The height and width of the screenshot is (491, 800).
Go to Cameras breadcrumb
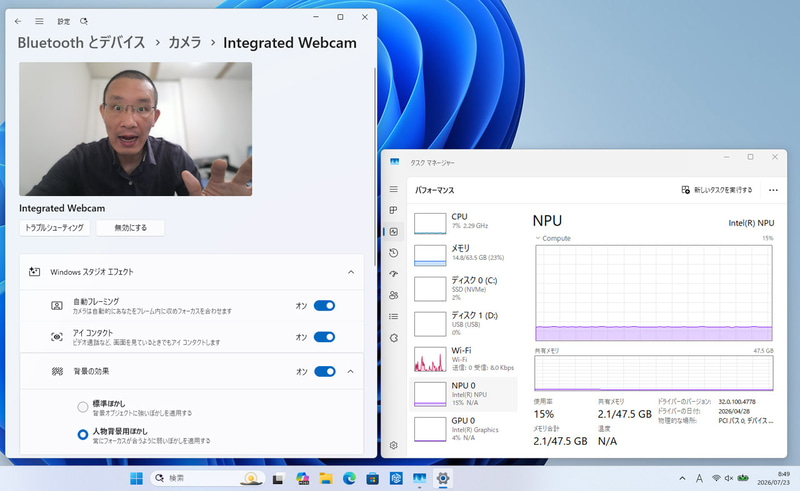click(x=185, y=42)
